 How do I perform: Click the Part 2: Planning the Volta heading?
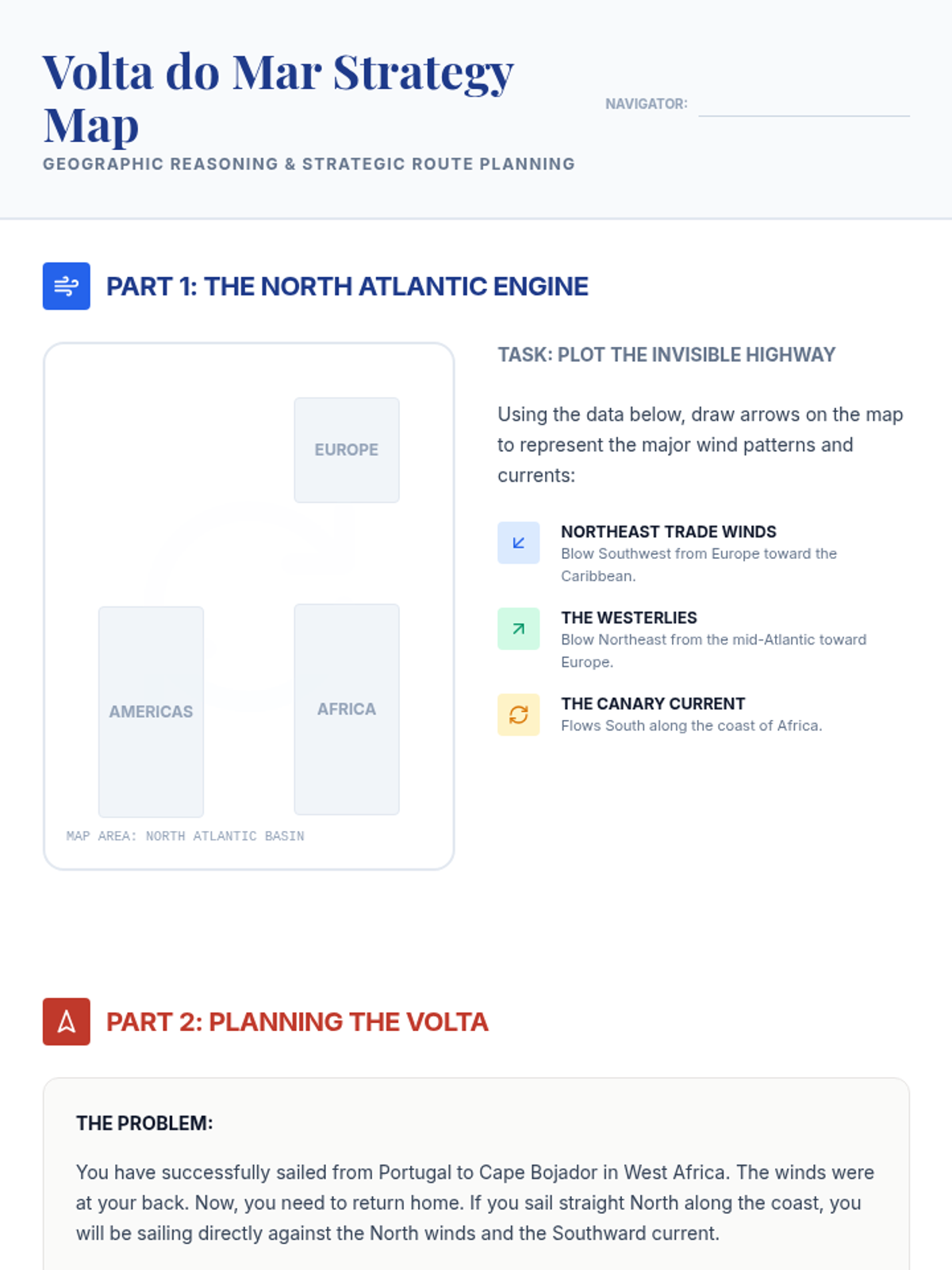pyautogui.click(x=297, y=1022)
